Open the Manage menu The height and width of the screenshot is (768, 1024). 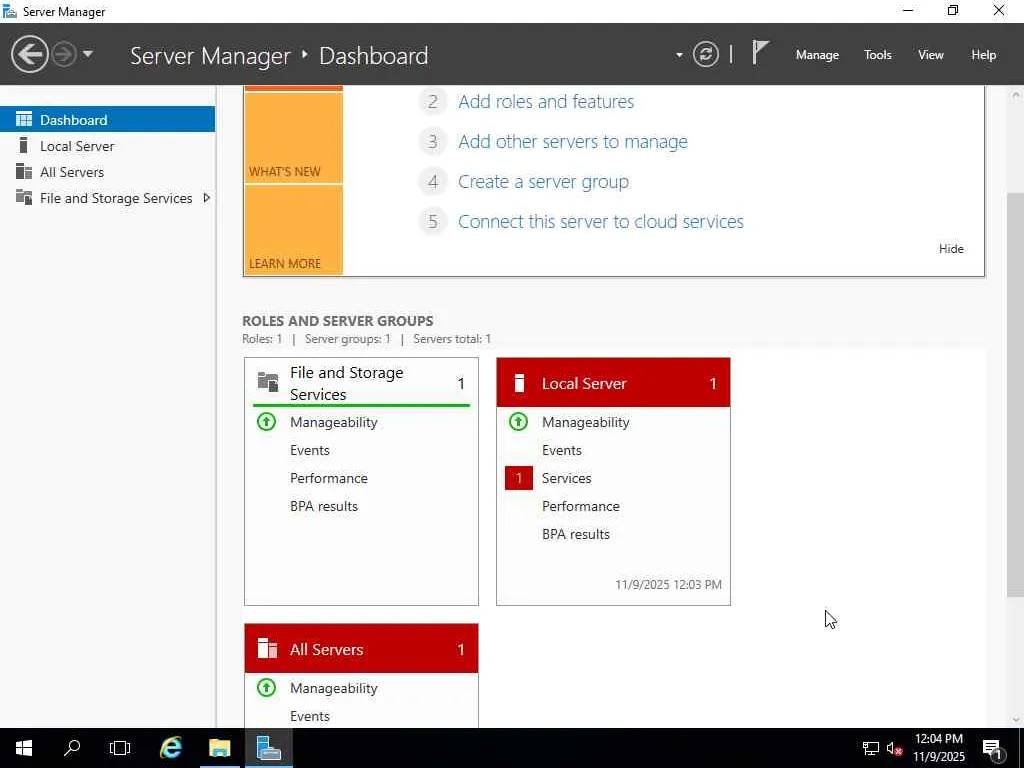coord(817,55)
